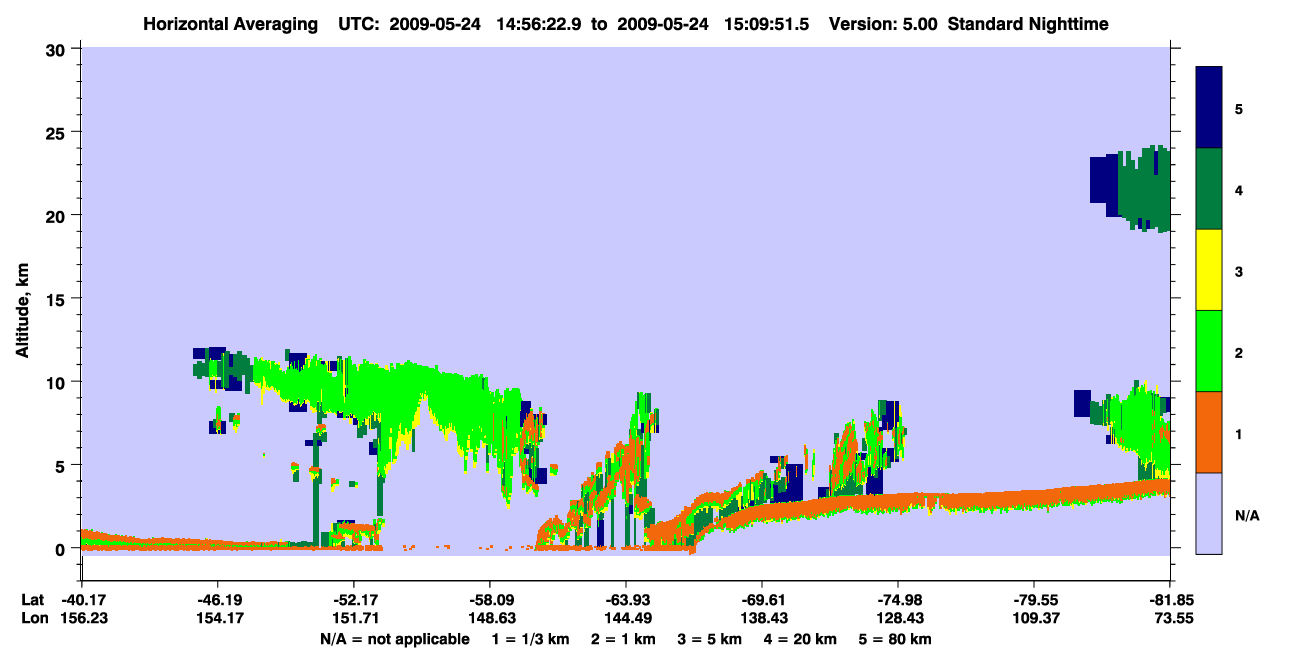
Task: Click 'Standard Nighttime' in the title
Action: point(1028,24)
